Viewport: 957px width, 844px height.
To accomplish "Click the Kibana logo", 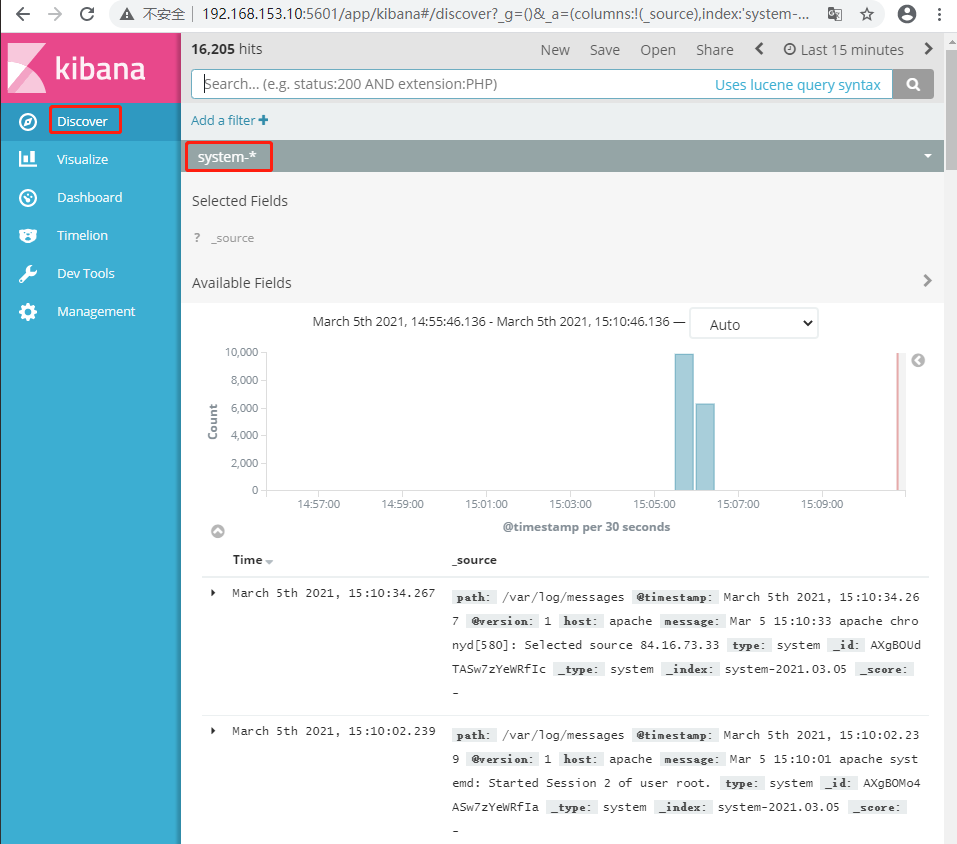I will tap(76, 68).
